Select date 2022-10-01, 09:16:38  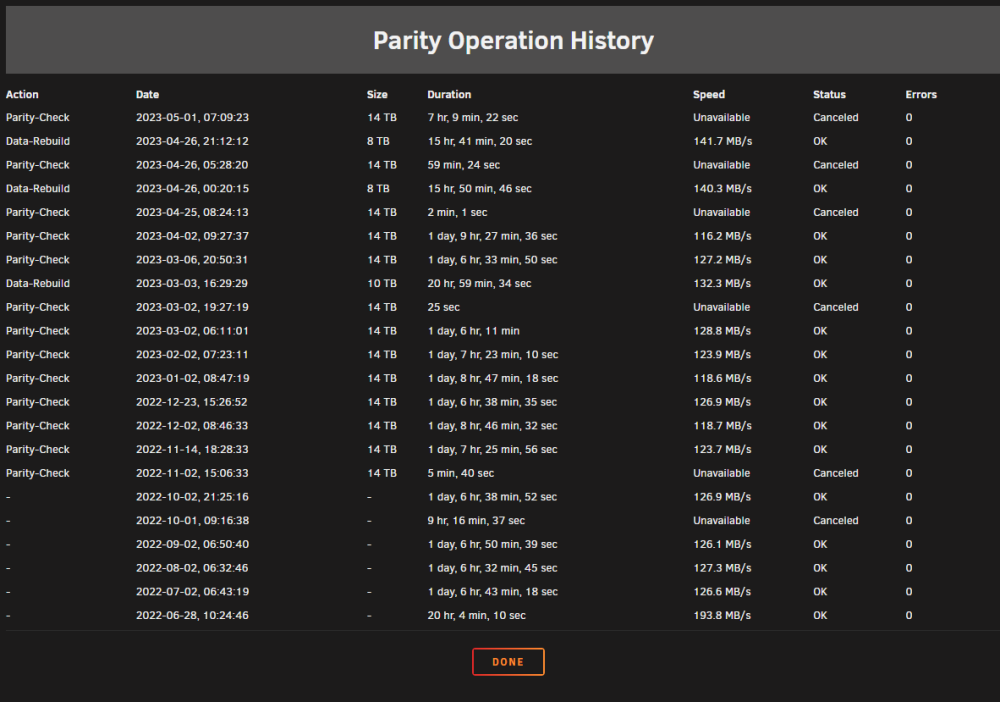click(x=192, y=520)
